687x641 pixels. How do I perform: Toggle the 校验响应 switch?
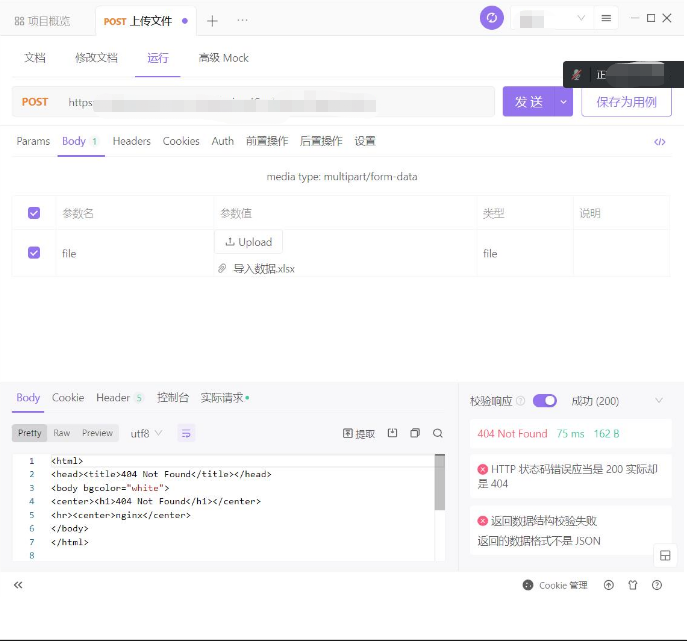(x=545, y=400)
